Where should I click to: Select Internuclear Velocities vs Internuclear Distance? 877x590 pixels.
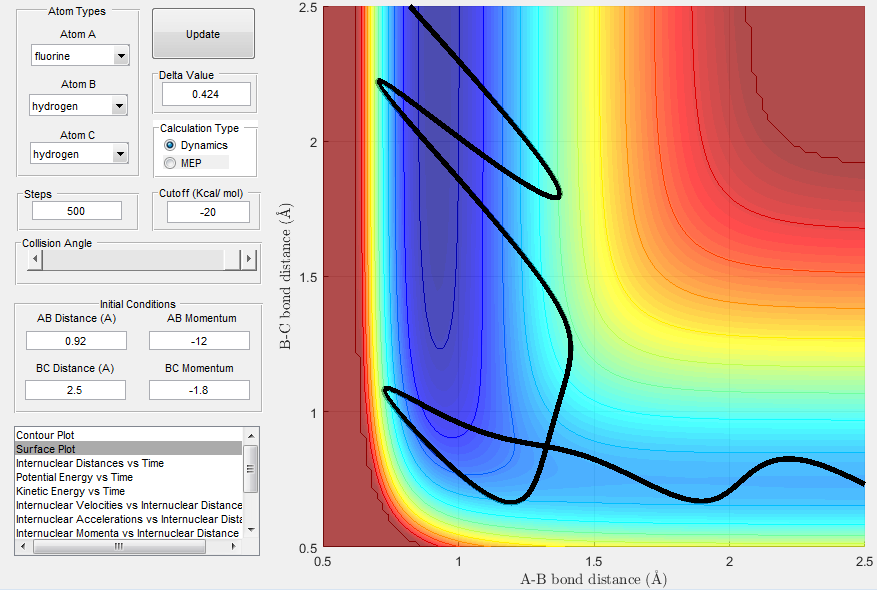(129, 505)
